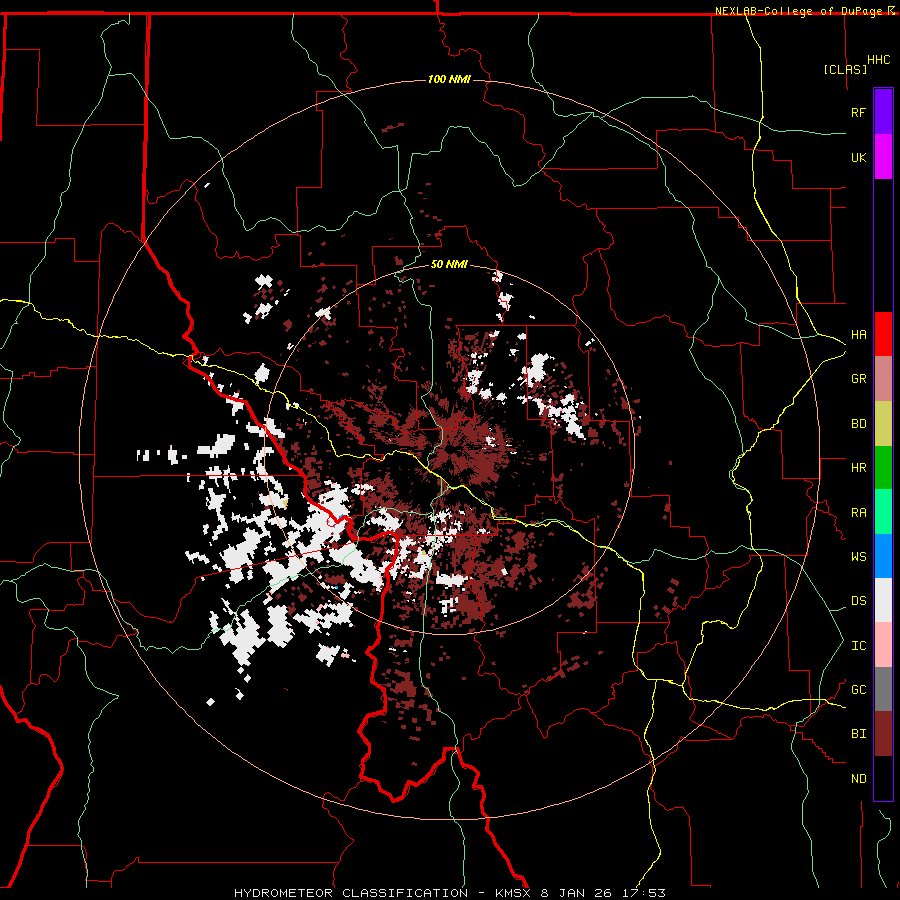Click the 50 NMI range ring label
This screenshot has height=900, width=900.
[449, 265]
